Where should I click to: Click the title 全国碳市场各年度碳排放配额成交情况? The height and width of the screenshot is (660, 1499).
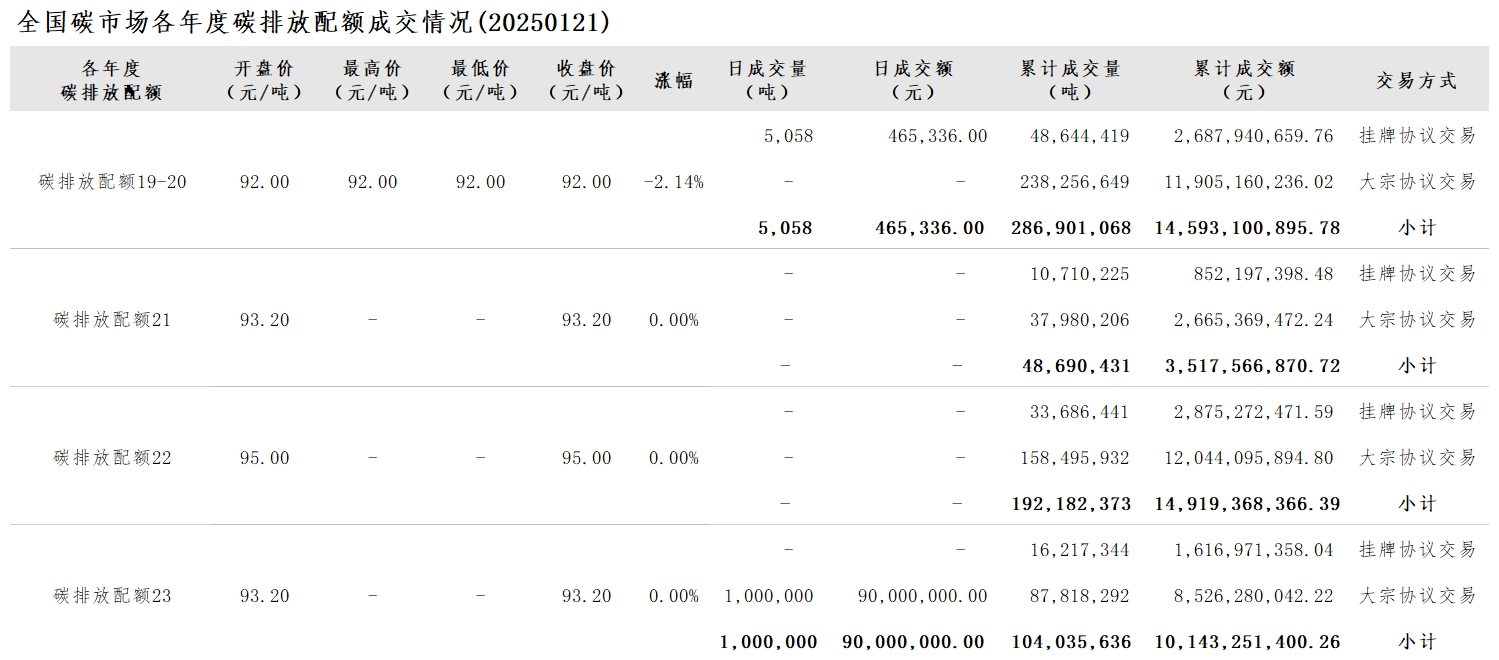coord(313,22)
